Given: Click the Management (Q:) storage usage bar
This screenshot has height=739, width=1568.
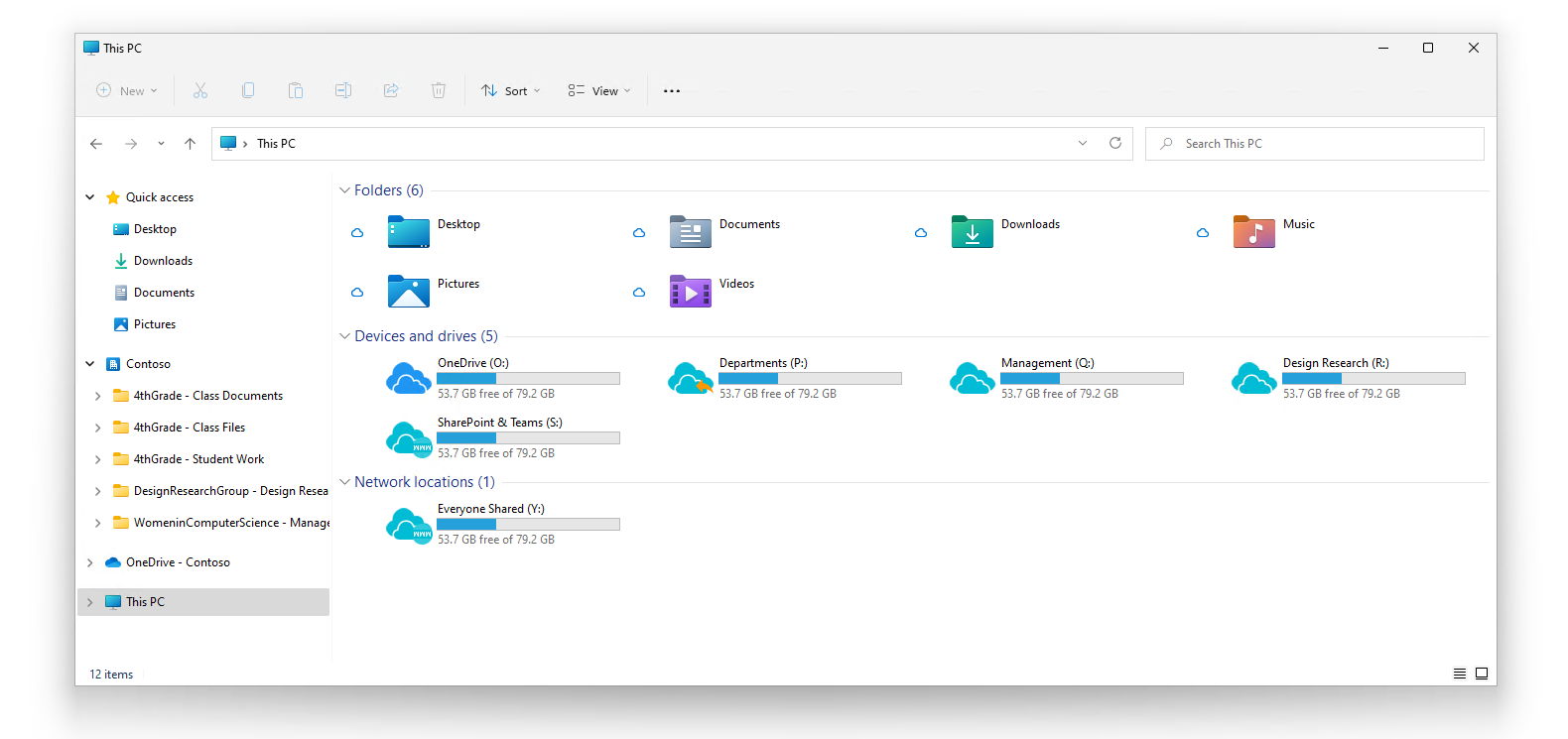Looking at the screenshot, I should pyautogui.click(x=1092, y=378).
